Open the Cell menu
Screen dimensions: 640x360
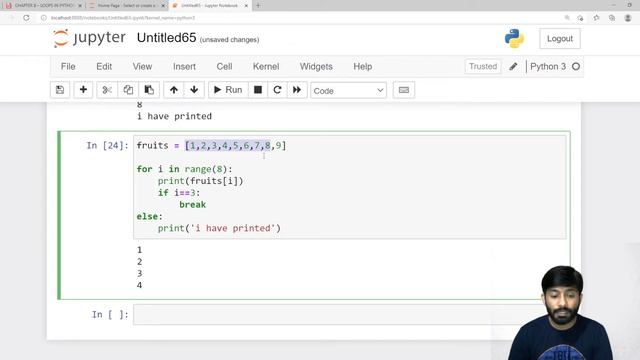tap(224, 67)
